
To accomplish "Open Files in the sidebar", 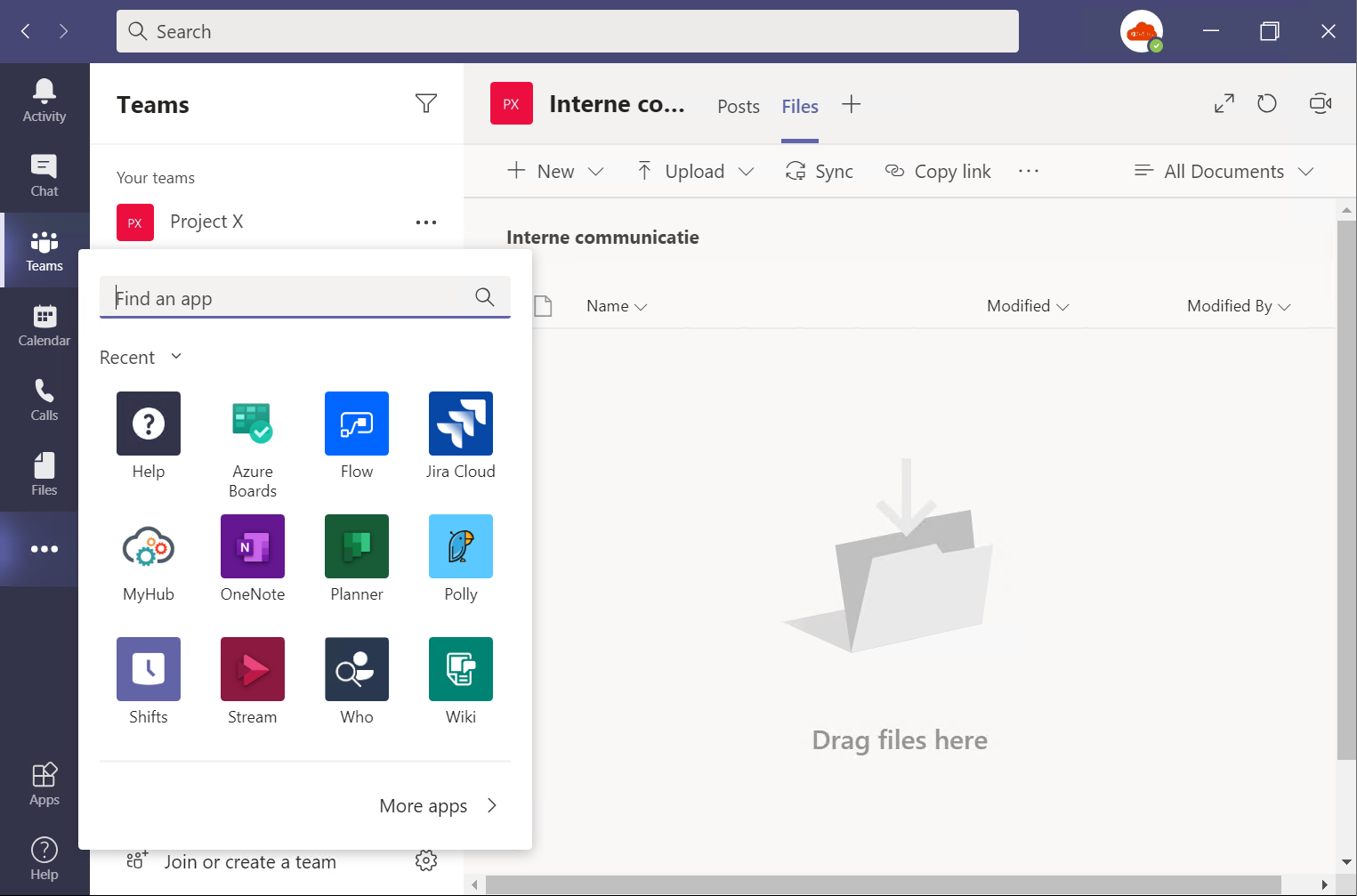I will 44,474.
